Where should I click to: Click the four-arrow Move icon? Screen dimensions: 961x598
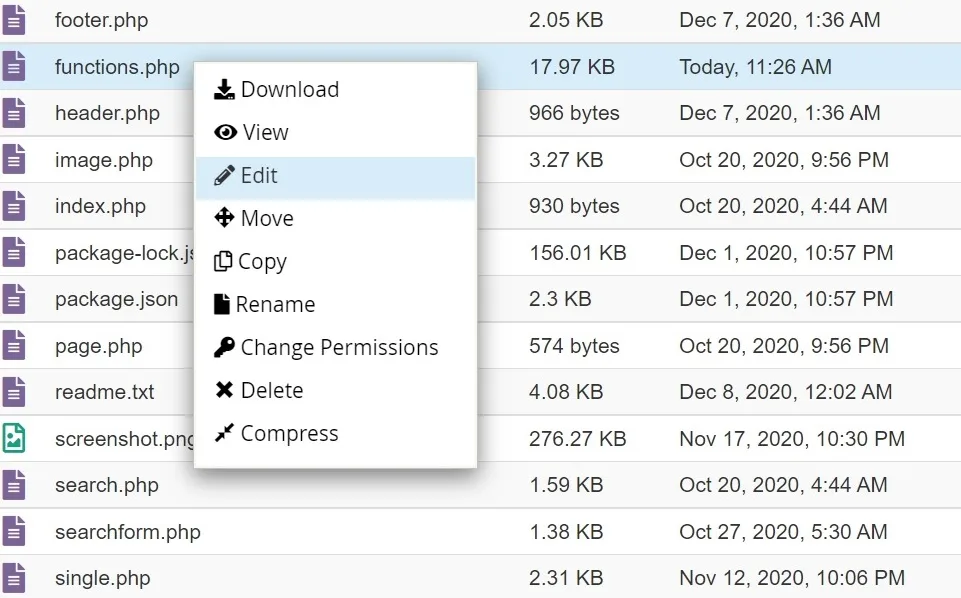(224, 218)
